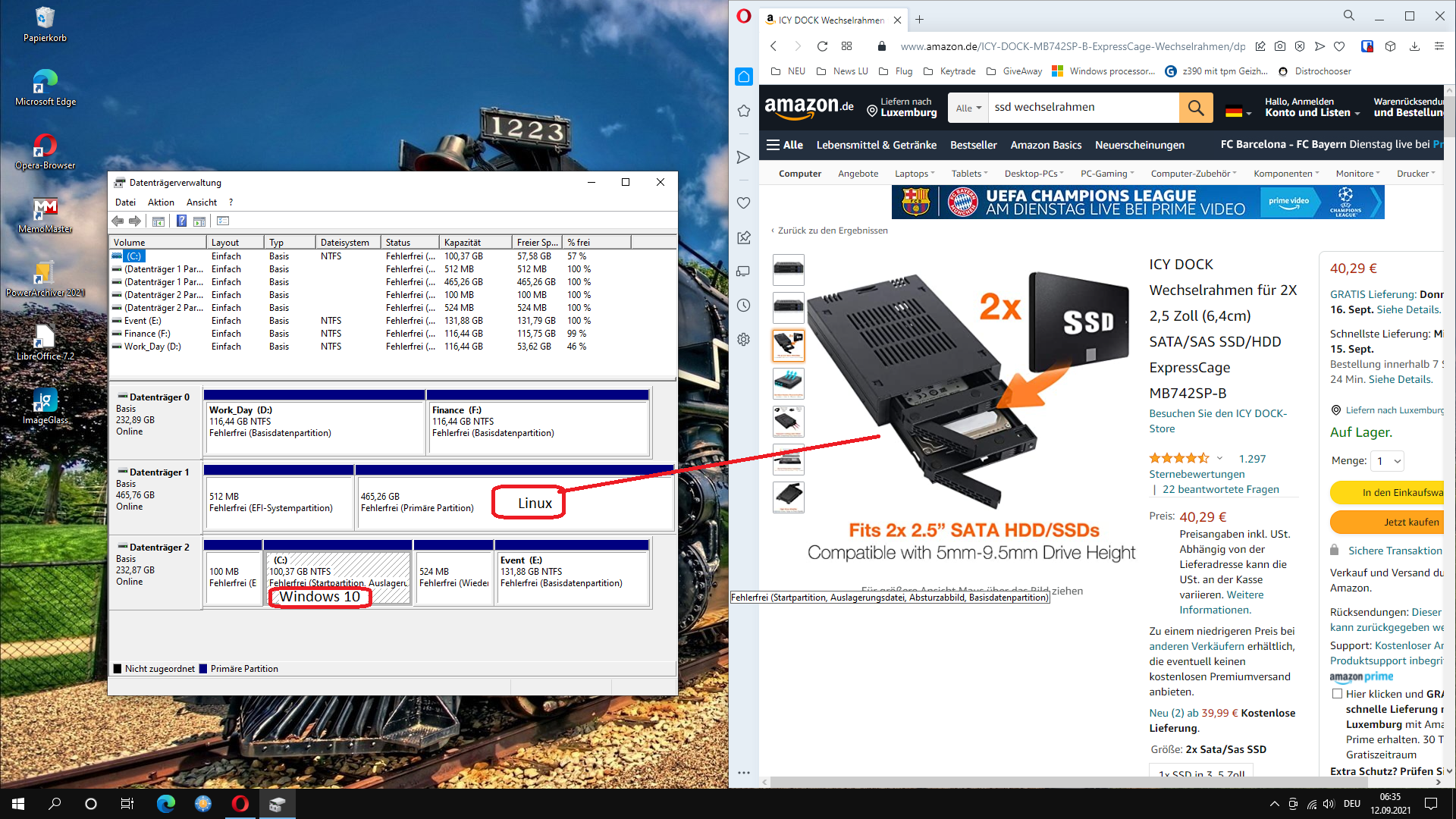This screenshot has height=819, width=1456.
Task: Open Opera easy setup menu icon
Action: [1439, 46]
